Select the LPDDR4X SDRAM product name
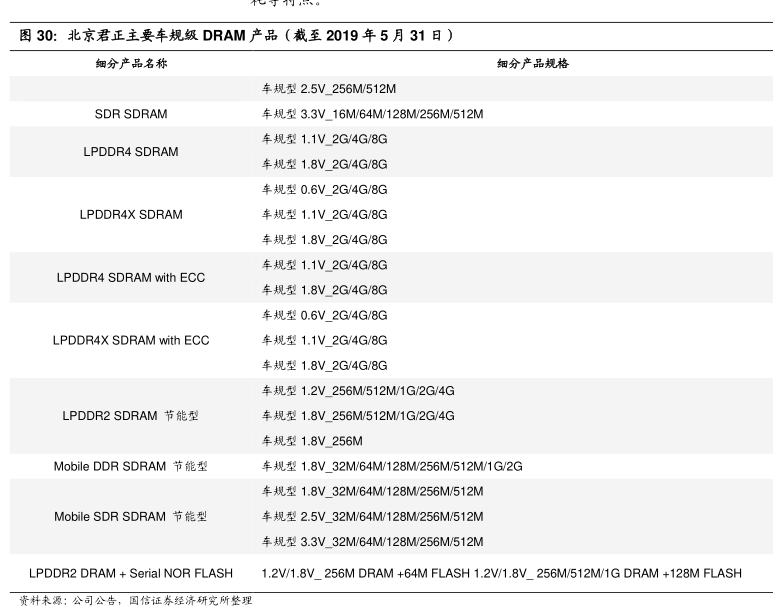 tap(131, 215)
